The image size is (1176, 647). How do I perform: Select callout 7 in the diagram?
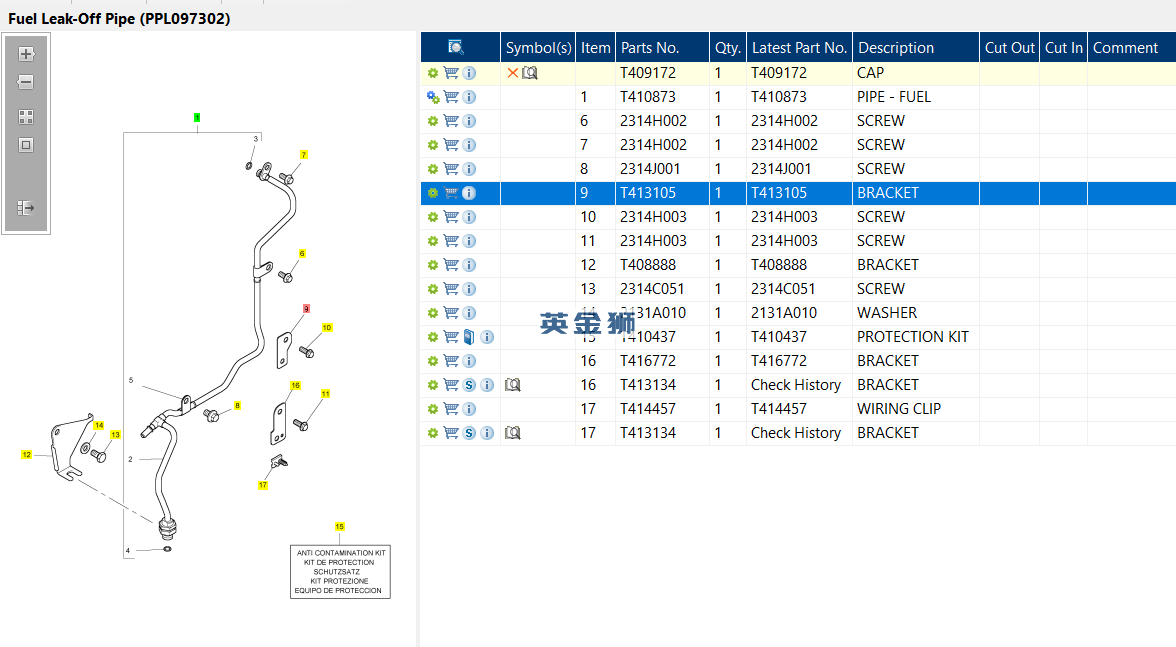[x=304, y=154]
